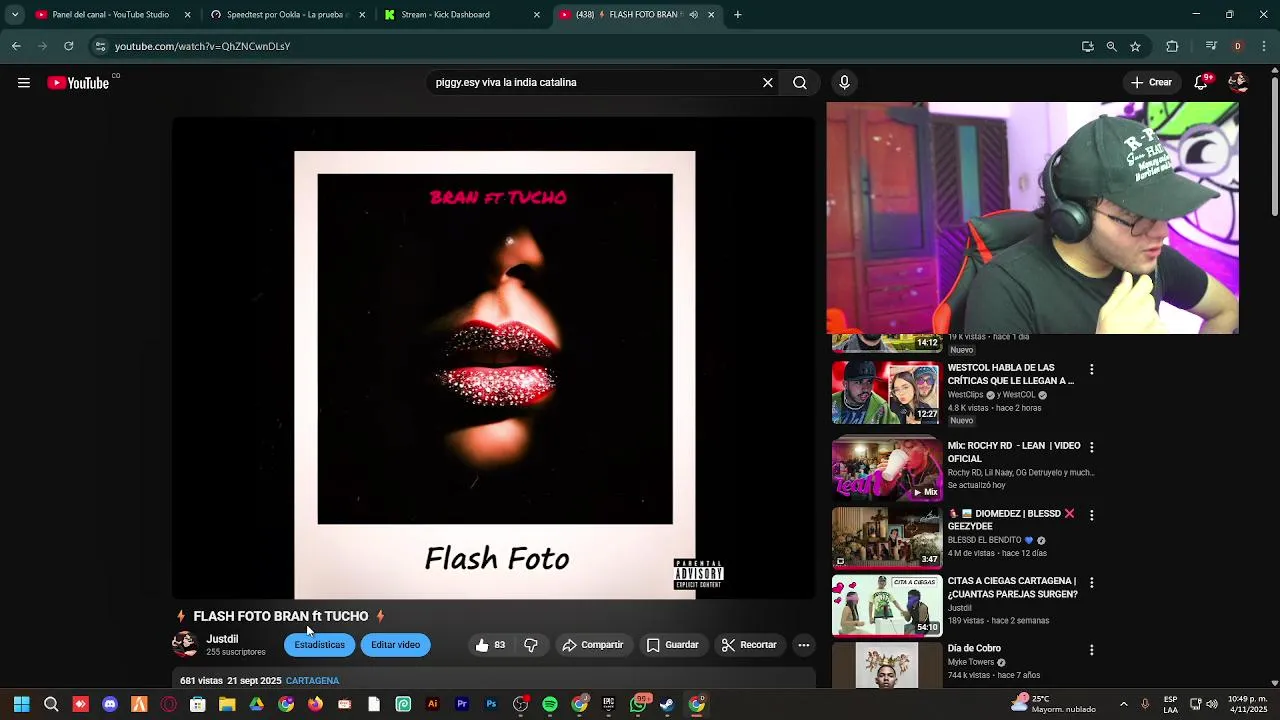
Task: Reload the page in Chrome
Action: pyautogui.click(x=68, y=46)
